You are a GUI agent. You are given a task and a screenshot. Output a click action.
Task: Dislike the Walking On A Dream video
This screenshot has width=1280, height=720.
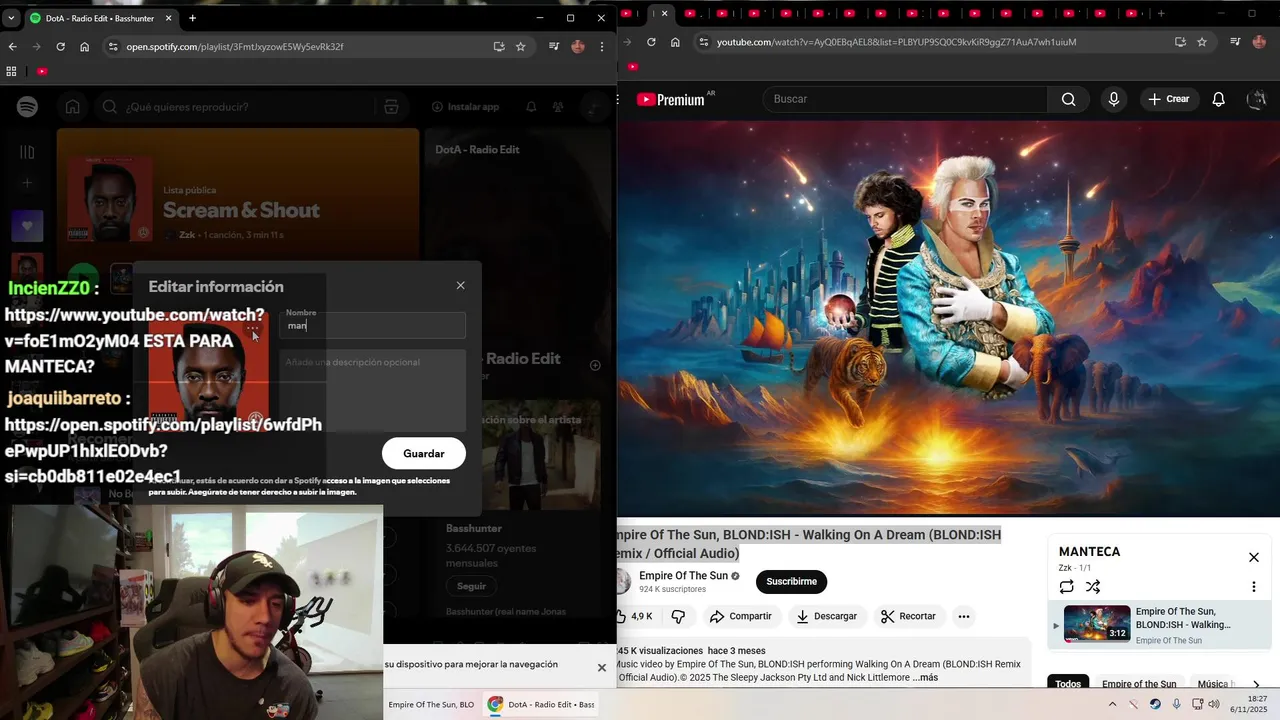click(x=678, y=616)
